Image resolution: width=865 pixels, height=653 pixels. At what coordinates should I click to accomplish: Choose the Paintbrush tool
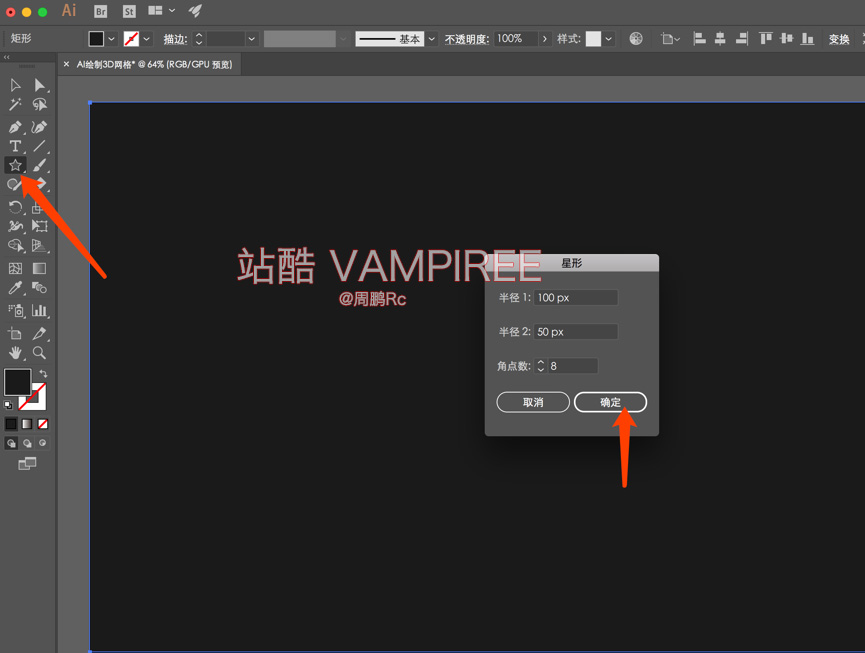pyautogui.click(x=39, y=165)
